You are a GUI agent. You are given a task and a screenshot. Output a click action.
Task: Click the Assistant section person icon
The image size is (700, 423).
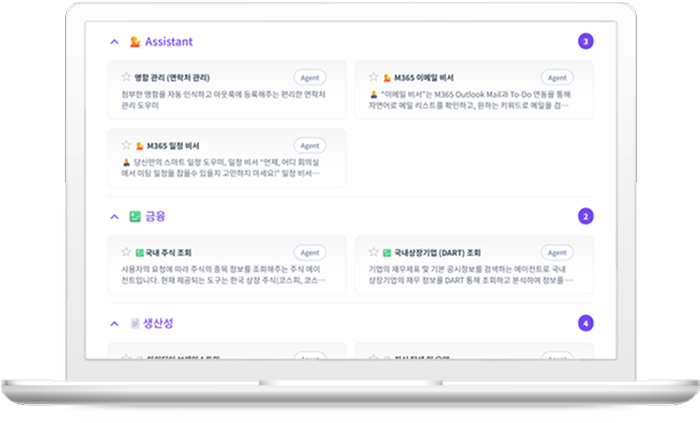(x=135, y=41)
